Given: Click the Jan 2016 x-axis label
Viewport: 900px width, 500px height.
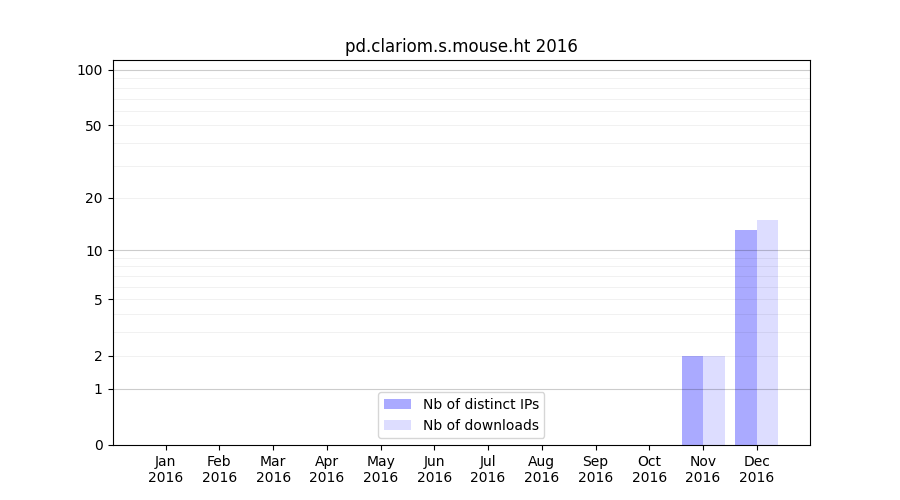Looking at the screenshot, I should (166, 469).
